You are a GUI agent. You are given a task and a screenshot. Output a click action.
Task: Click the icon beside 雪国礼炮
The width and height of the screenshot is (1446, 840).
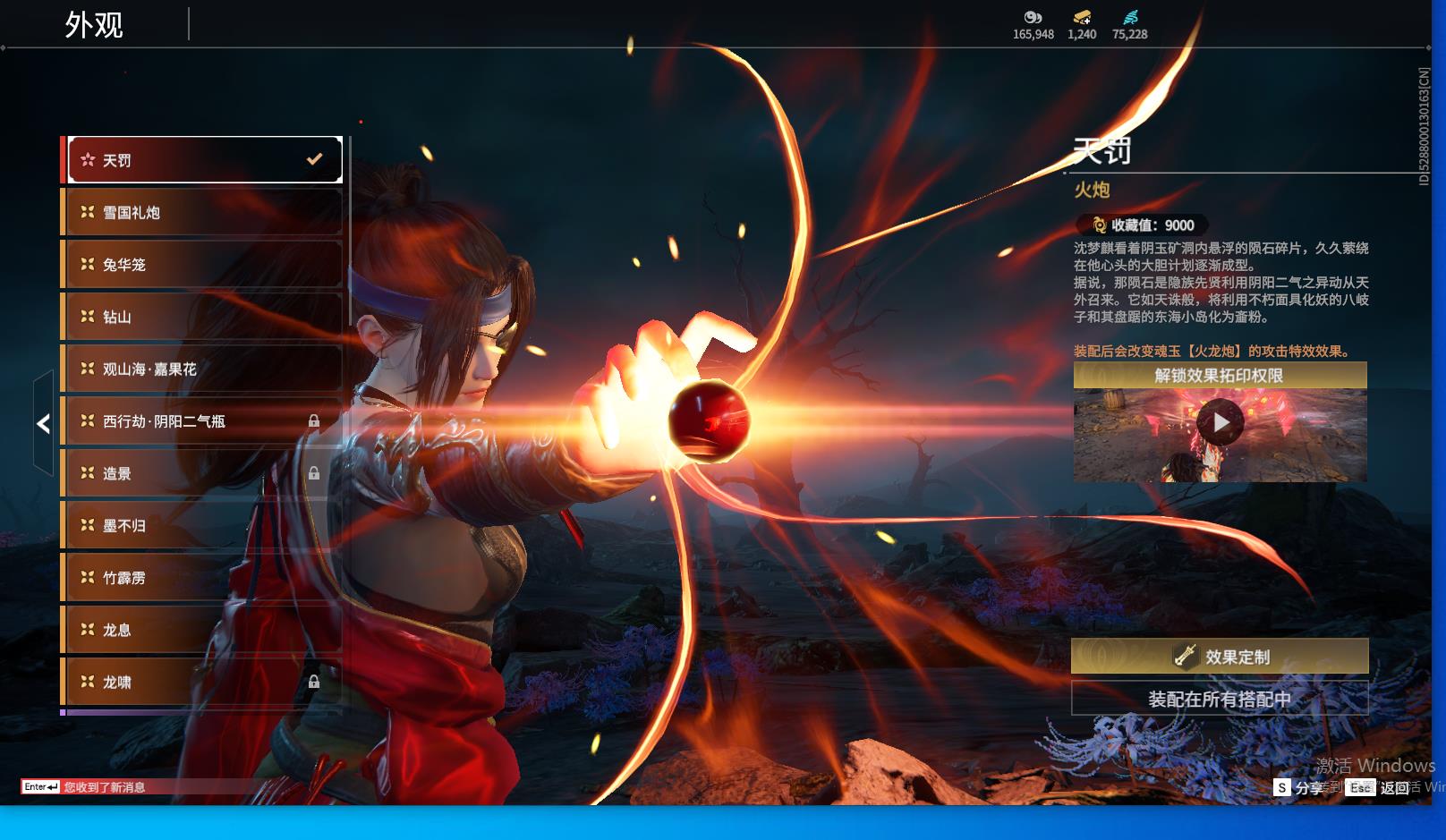click(x=88, y=212)
